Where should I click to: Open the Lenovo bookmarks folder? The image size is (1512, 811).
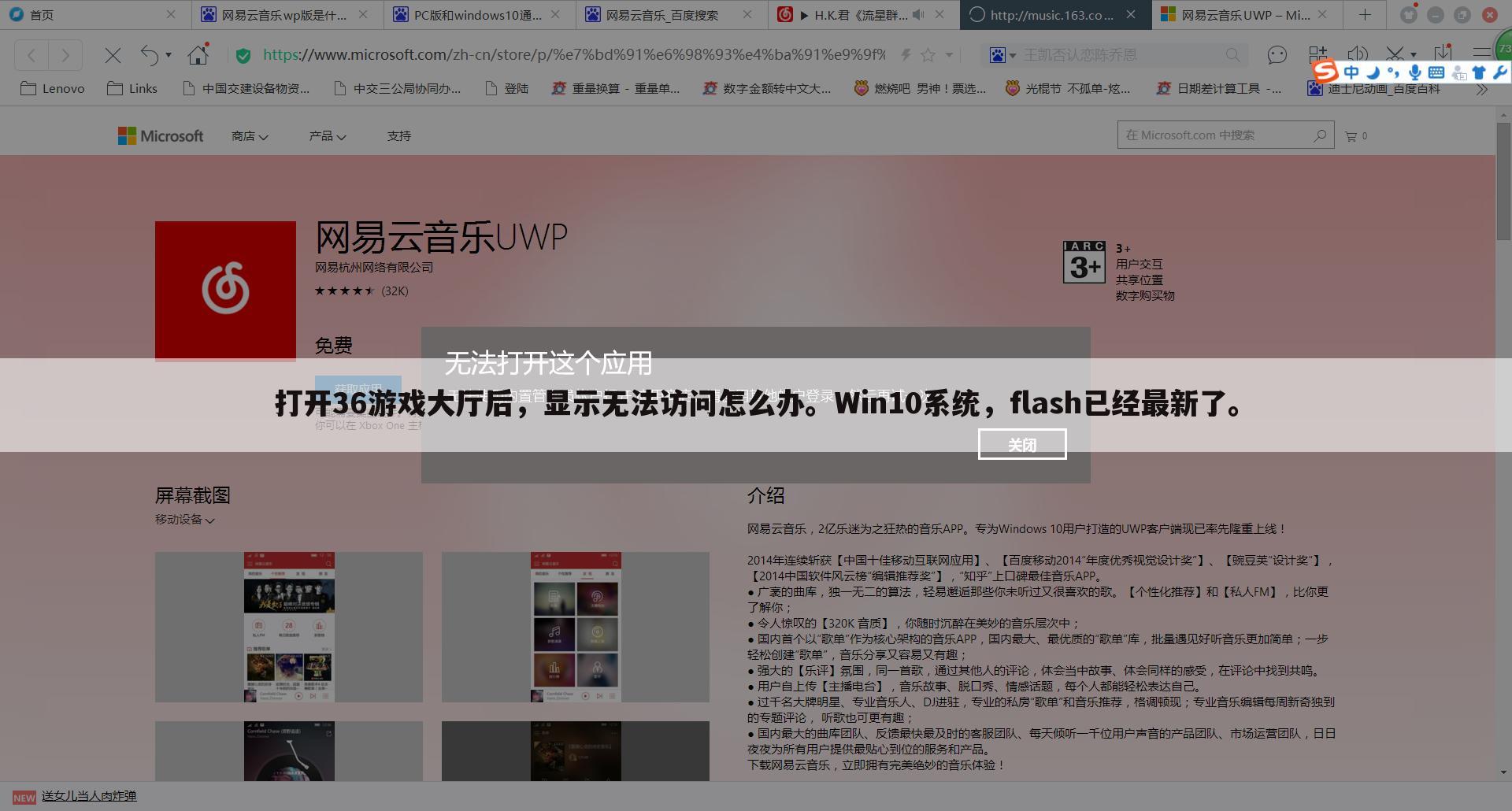tap(52, 88)
